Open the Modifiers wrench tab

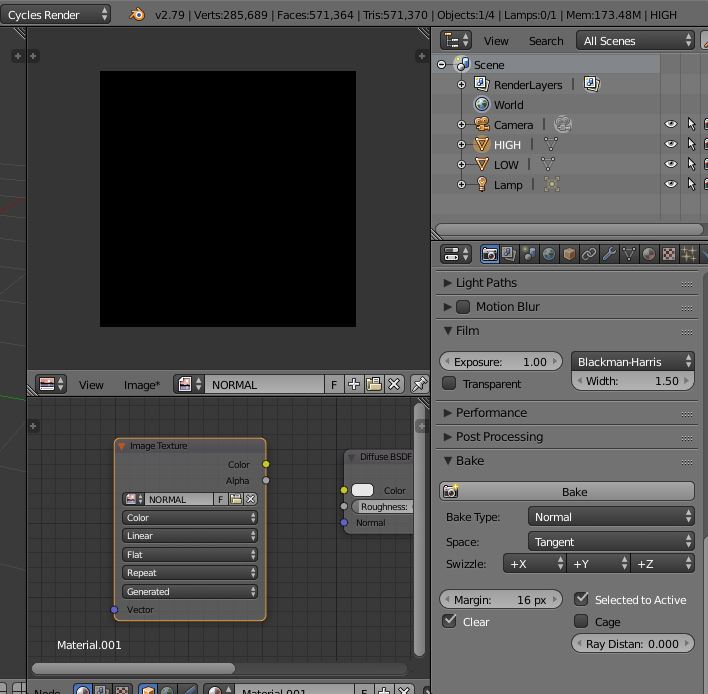tap(609, 254)
